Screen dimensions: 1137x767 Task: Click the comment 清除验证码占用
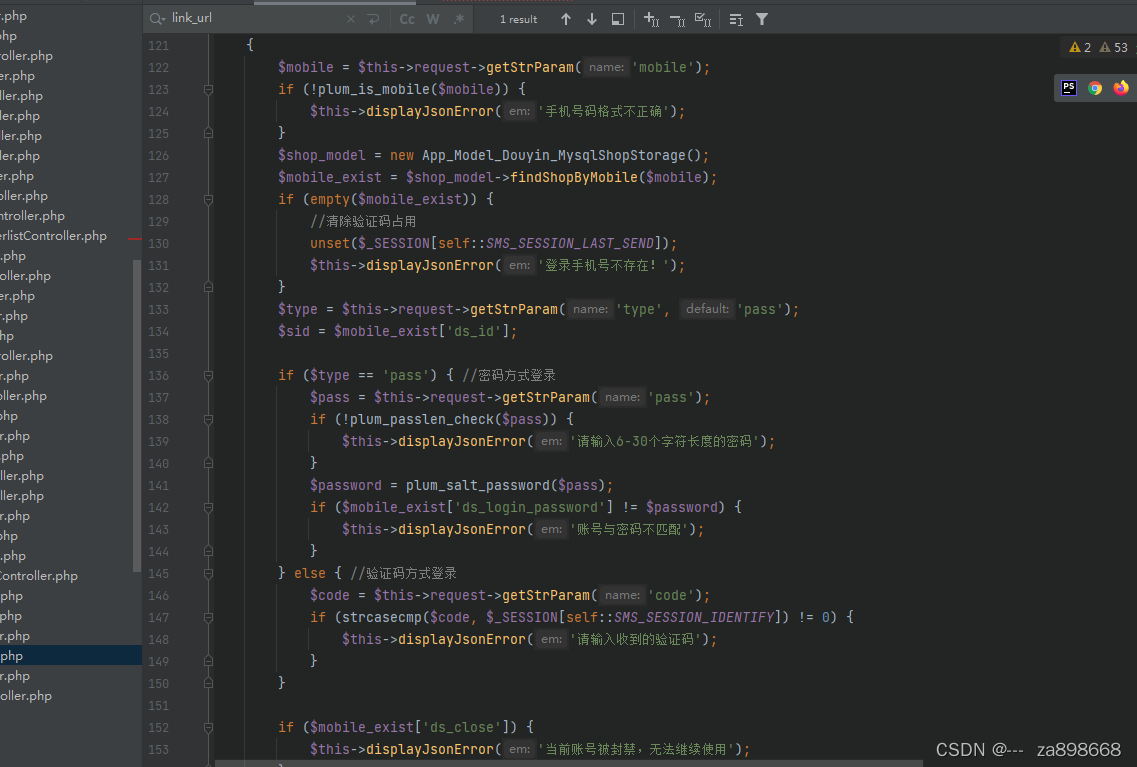click(x=363, y=221)
